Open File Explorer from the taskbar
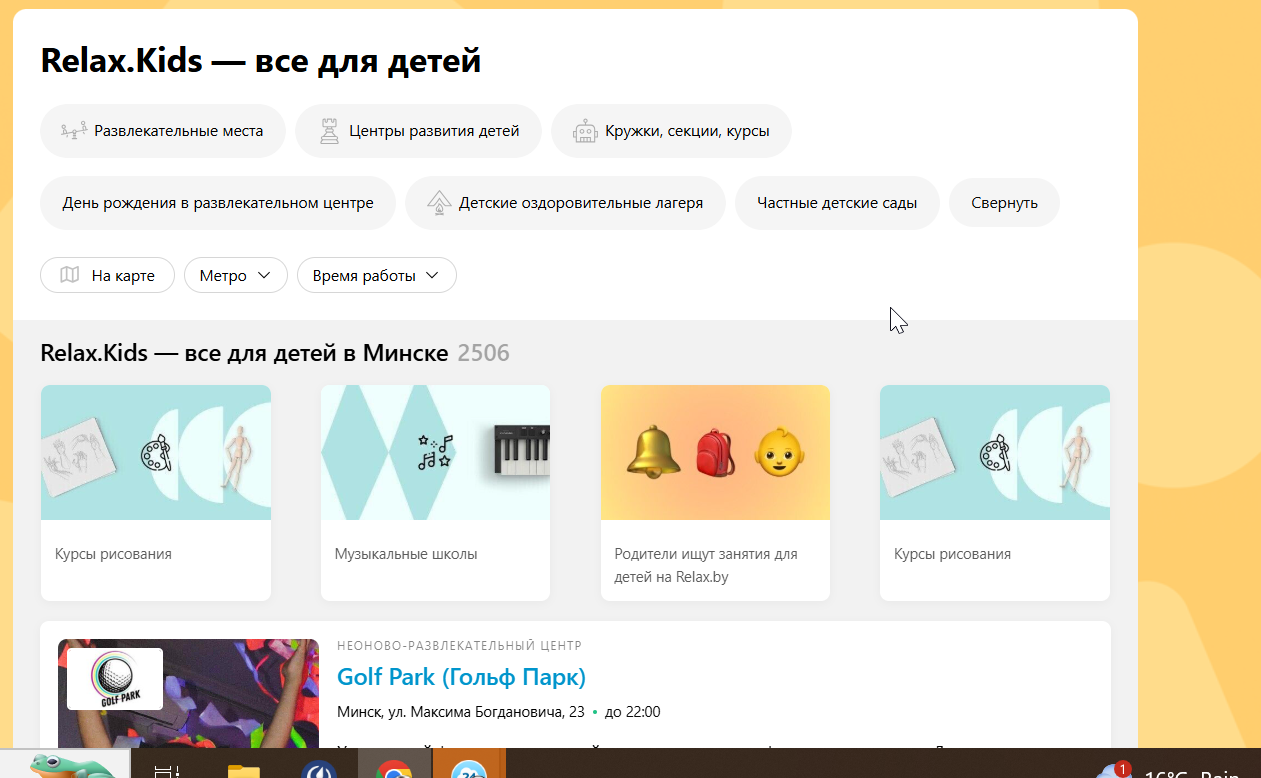This screenshot has height=778, width=1261. pos(243,769)
